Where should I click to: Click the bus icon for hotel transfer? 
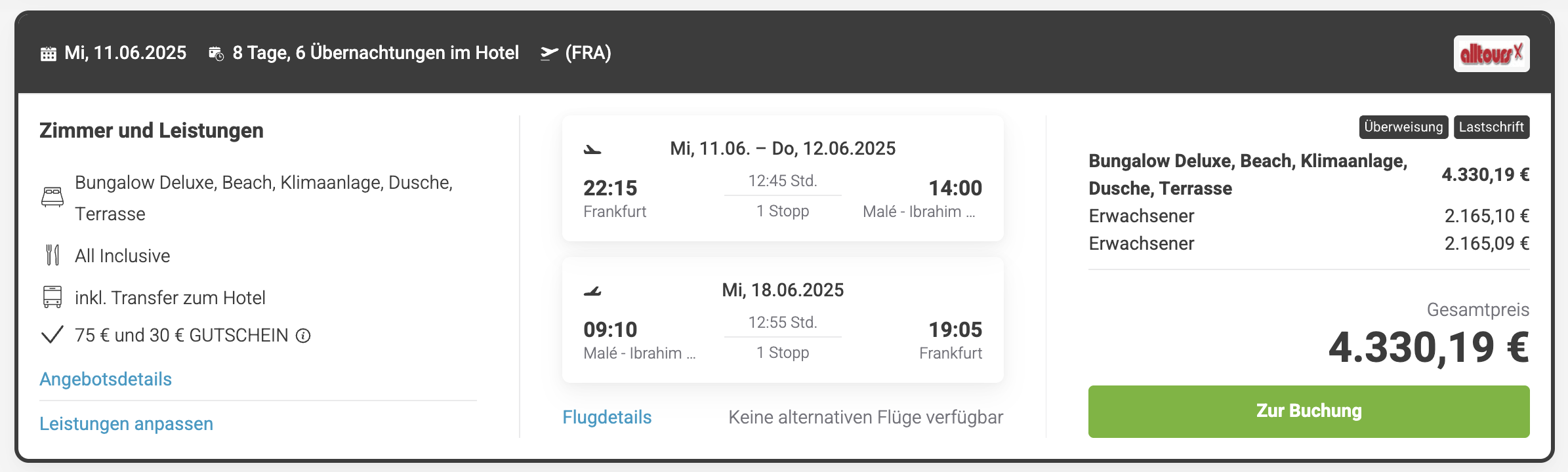(x=52, y=297)
